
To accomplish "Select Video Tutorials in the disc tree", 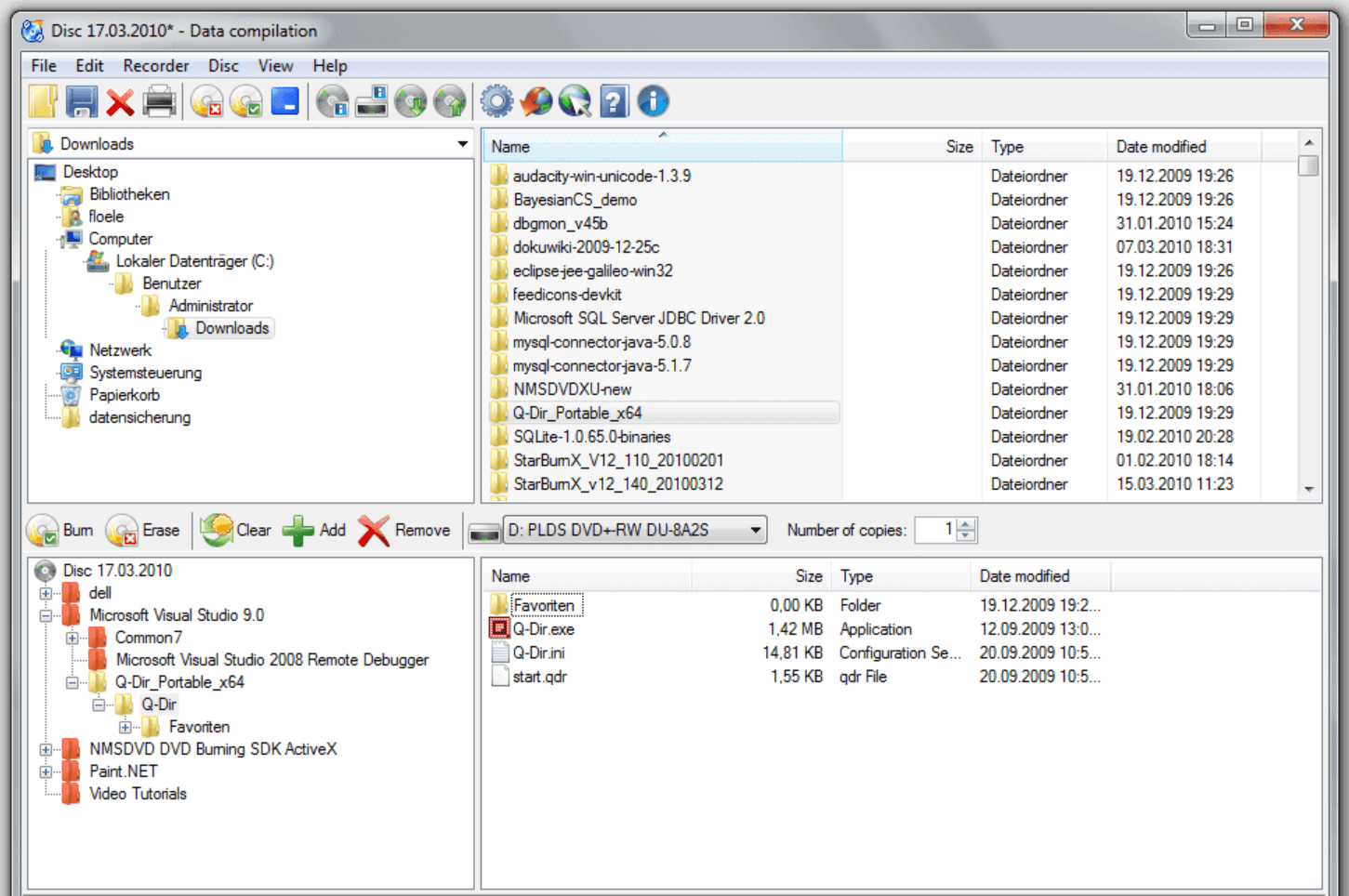I will pyautogui.click(x=138, y=794).
